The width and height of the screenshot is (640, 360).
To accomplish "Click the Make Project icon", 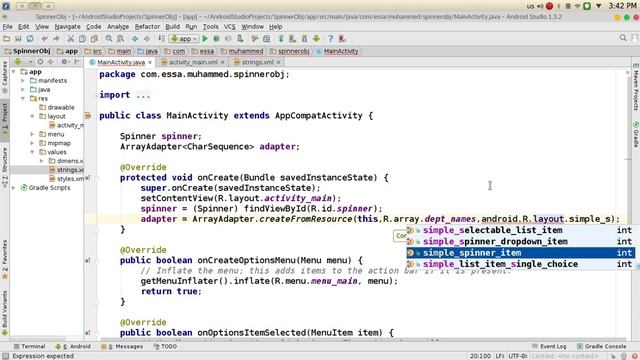I will pyautogui.click(x=162, y=39).
